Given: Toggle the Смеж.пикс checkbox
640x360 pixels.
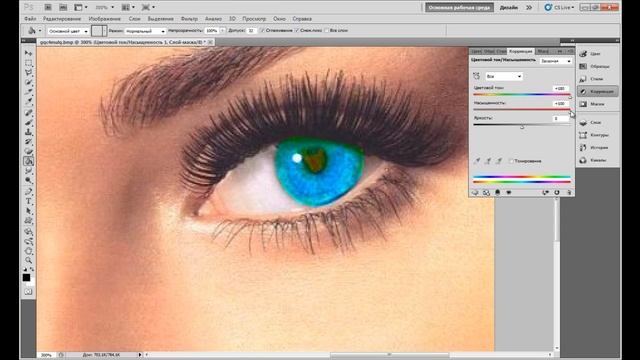Looking at the screenshot, I should click(x=297, y=31).
